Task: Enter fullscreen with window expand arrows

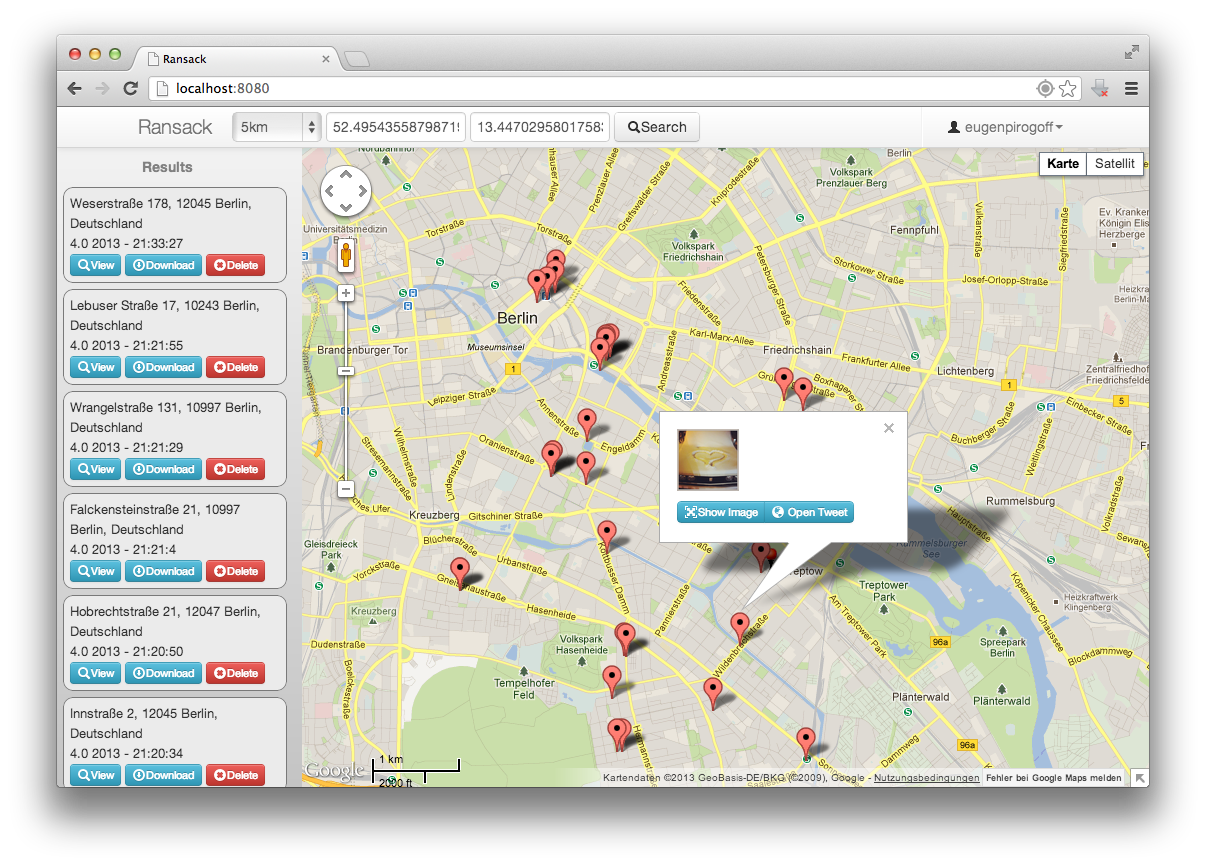Action: click(x=1131, y=52)
